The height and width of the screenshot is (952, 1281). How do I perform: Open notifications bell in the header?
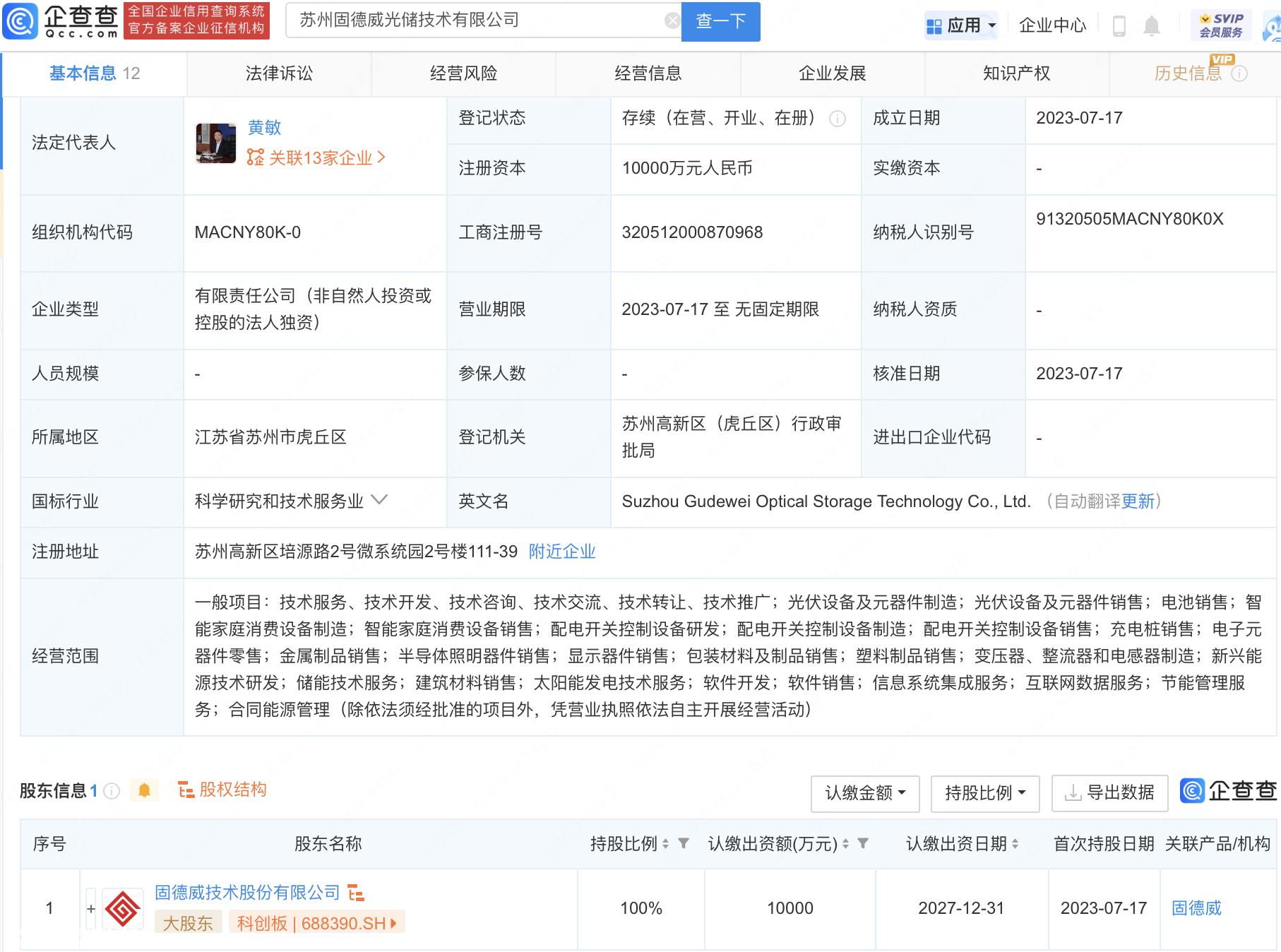pyautogui.click(x=1152, y=26)
